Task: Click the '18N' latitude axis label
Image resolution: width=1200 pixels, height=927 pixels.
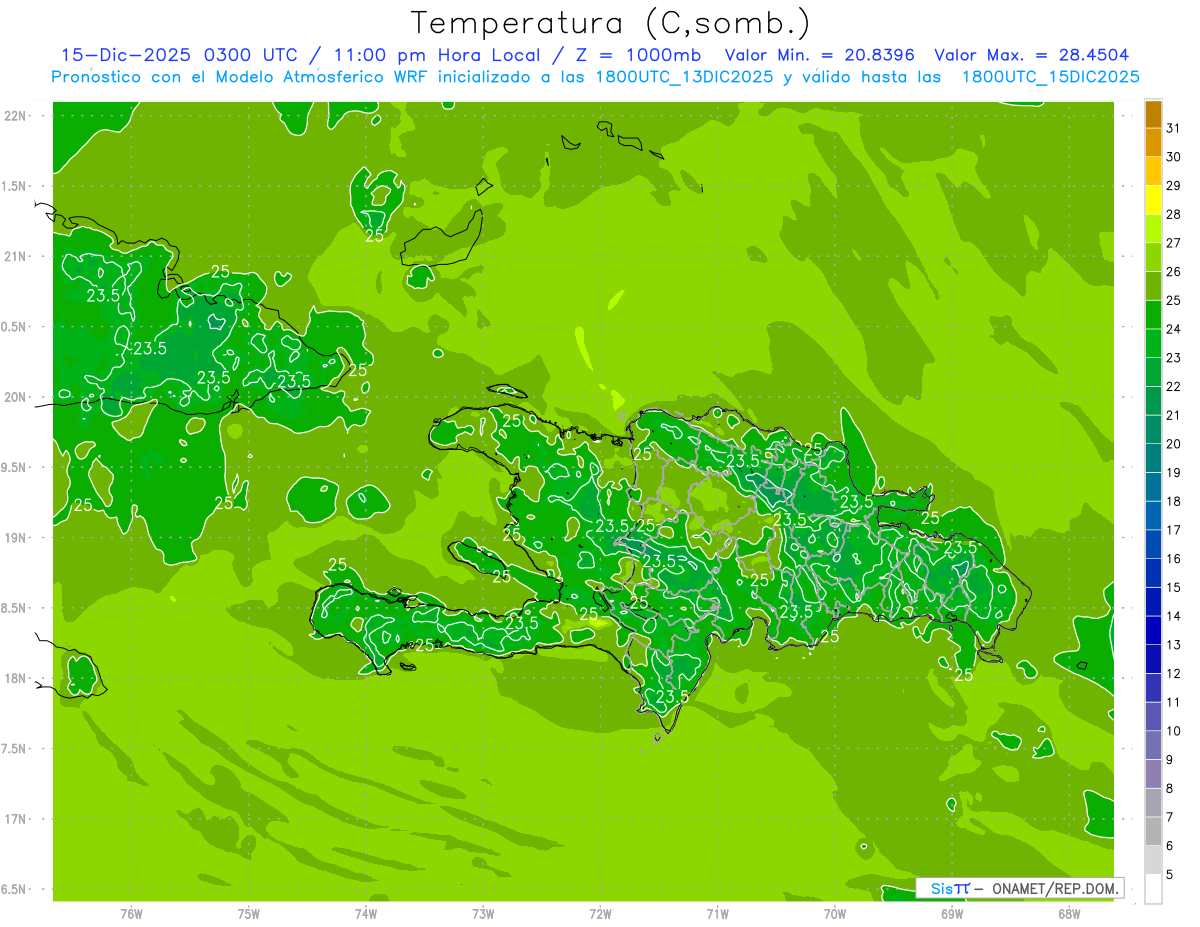Action: 16,678
